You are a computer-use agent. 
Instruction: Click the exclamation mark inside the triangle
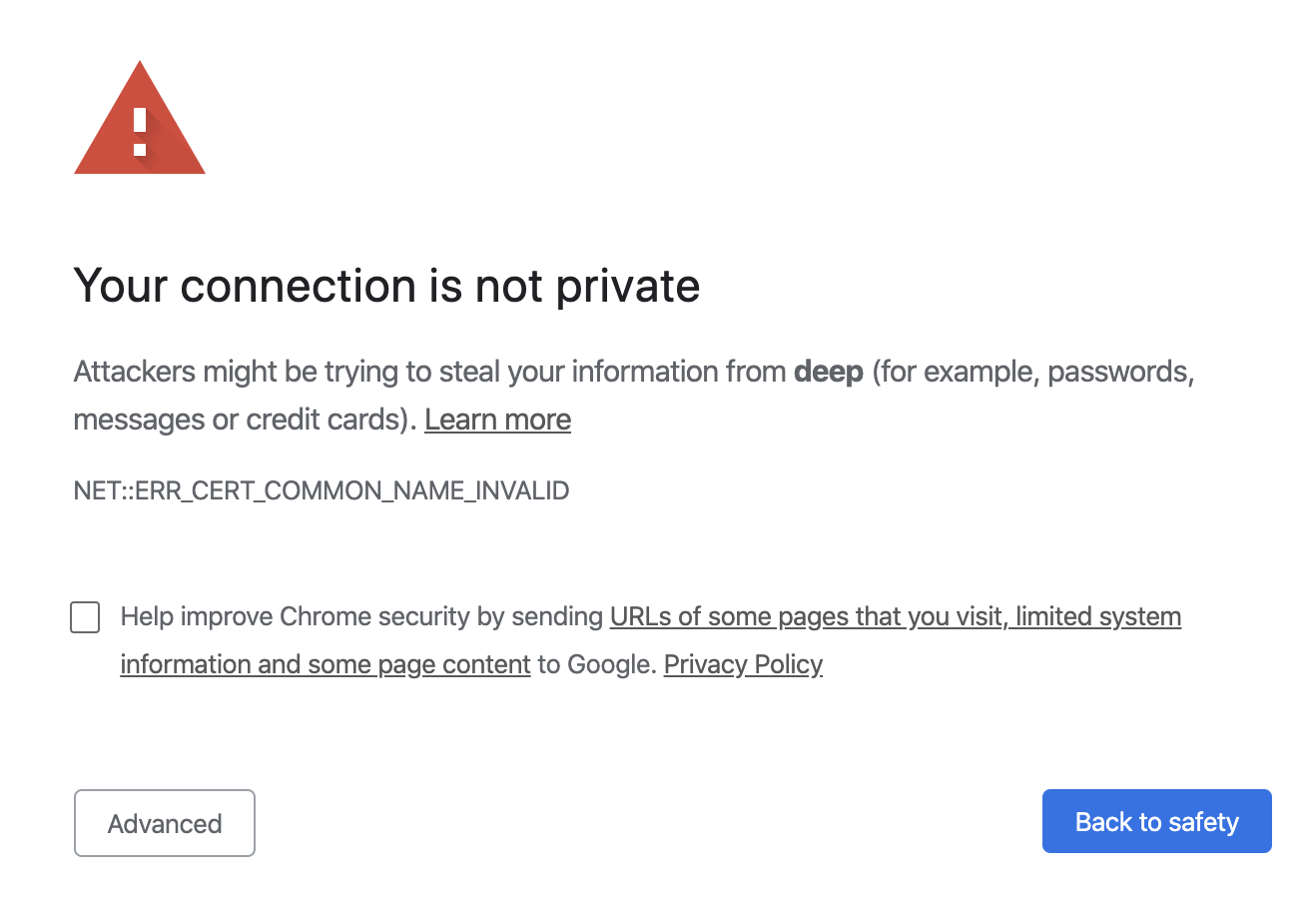click(139, 130)
